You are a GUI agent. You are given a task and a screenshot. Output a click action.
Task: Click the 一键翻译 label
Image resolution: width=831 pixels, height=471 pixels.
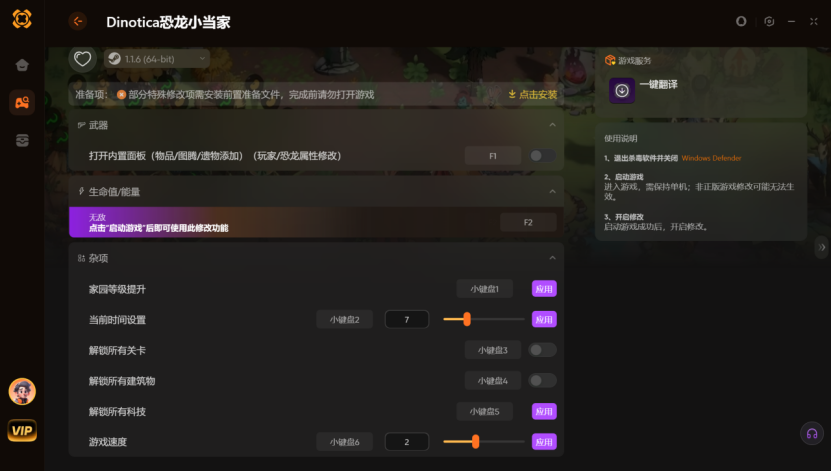point(658,84)
